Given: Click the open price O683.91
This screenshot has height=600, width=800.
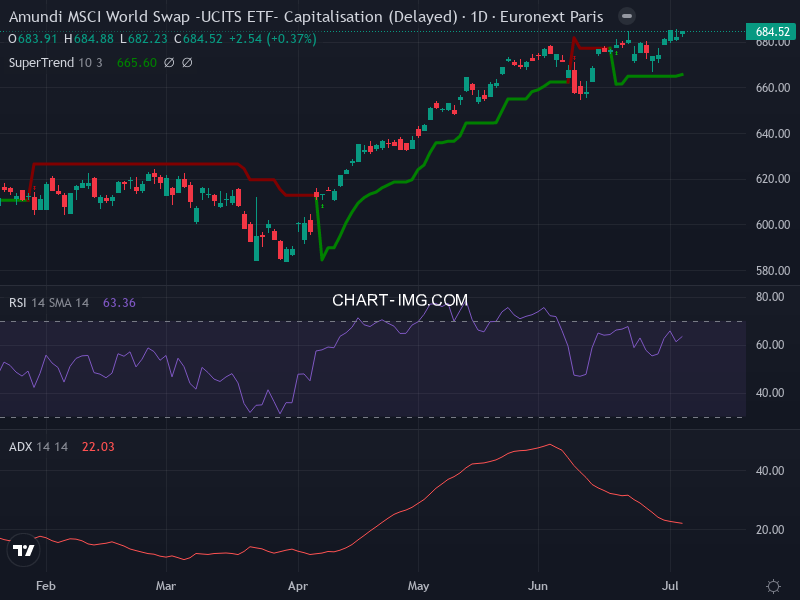Looking at the screenshot, I should 35,39.
